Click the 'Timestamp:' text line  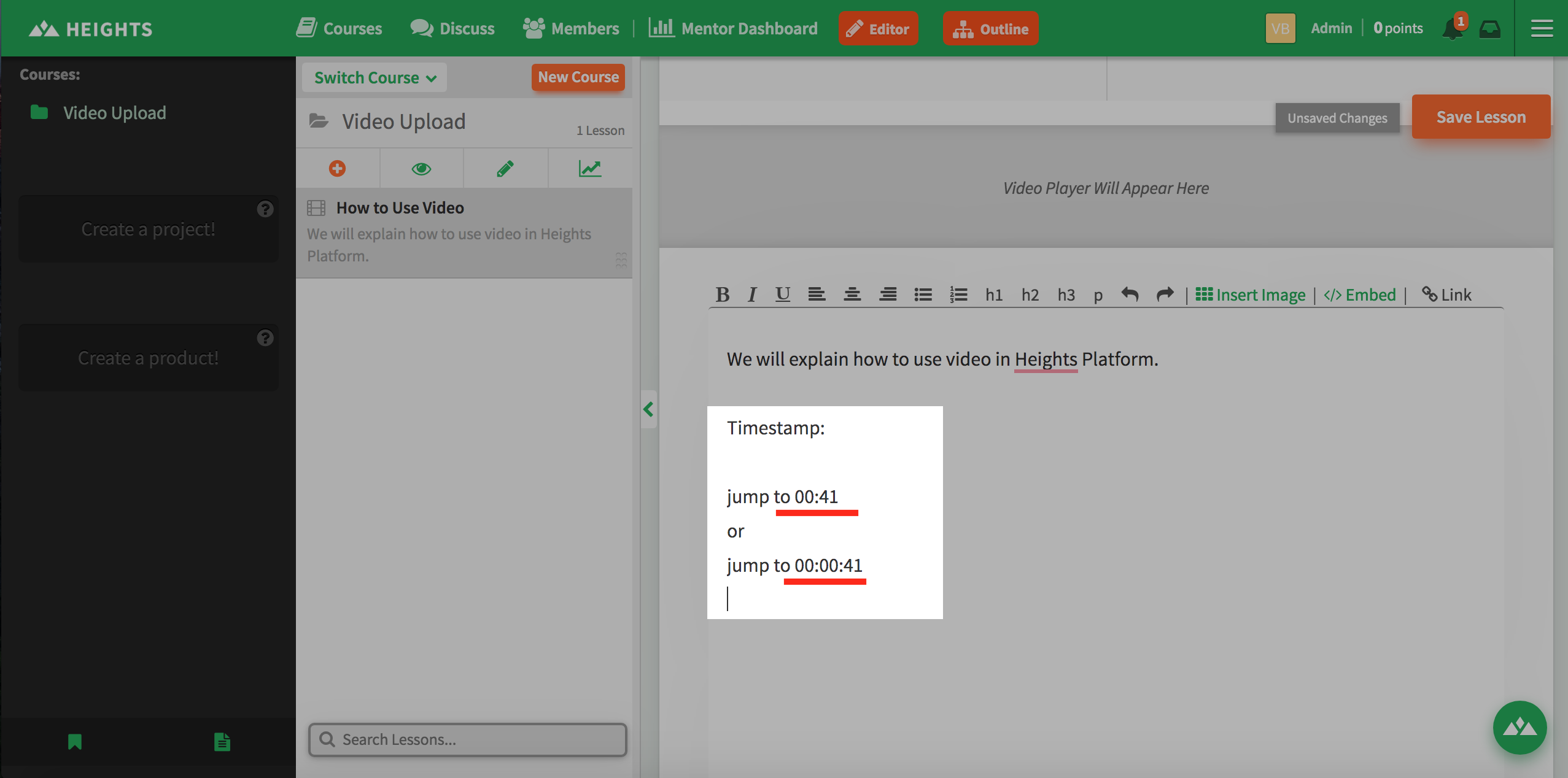point(776,428)
